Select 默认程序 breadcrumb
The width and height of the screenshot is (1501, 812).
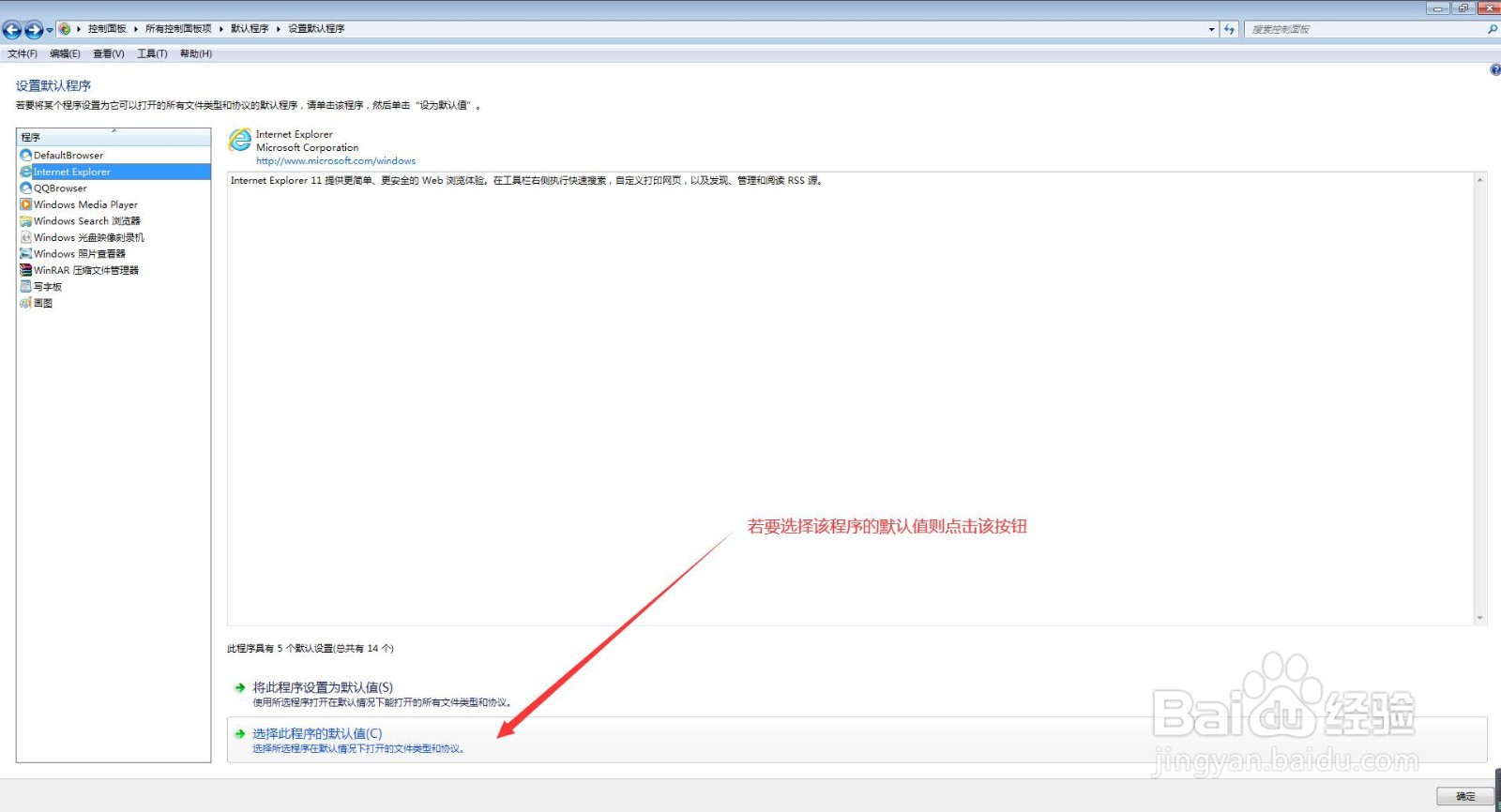point(250,29)
